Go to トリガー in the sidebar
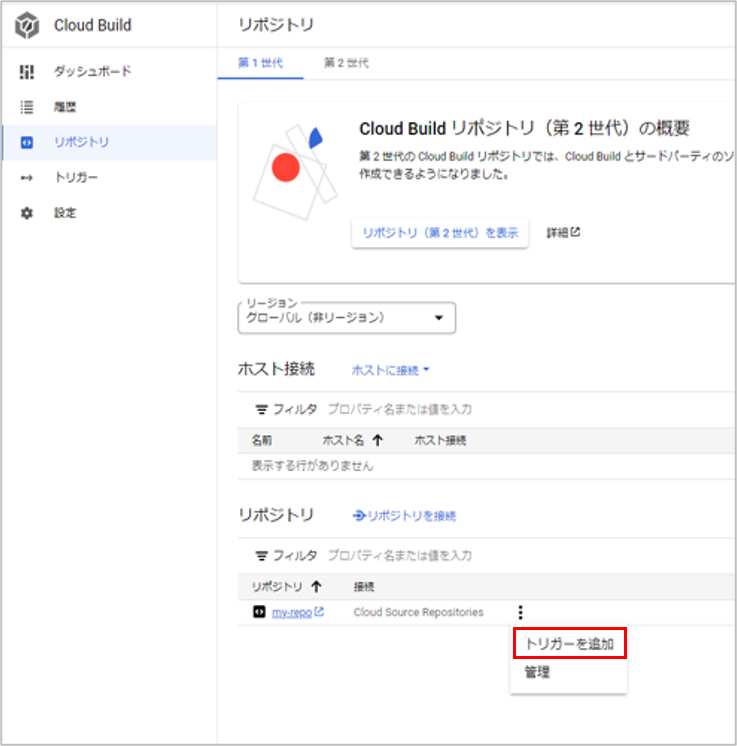 (76, 178)
